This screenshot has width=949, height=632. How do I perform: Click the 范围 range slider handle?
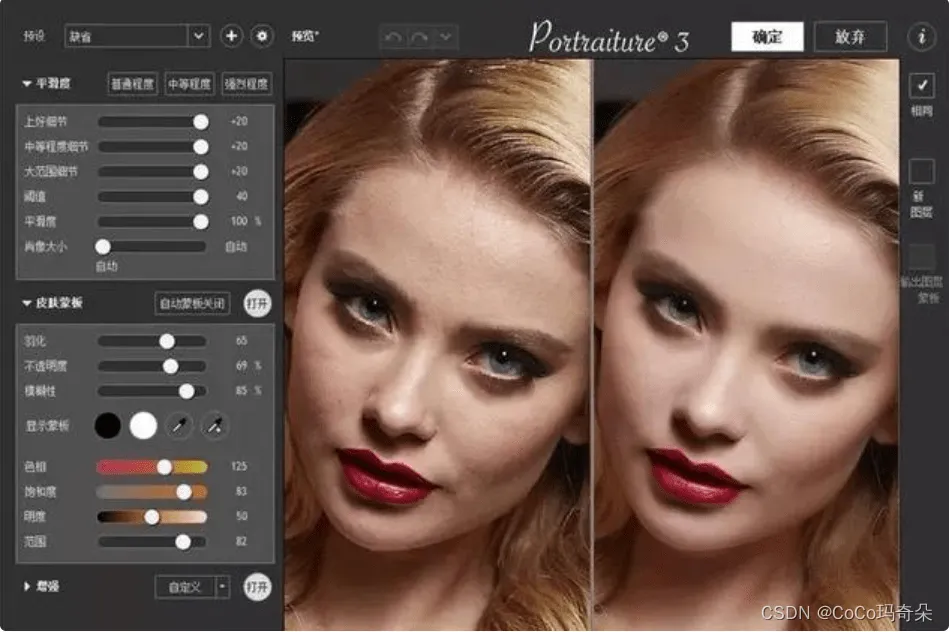[x=183, y=542]
